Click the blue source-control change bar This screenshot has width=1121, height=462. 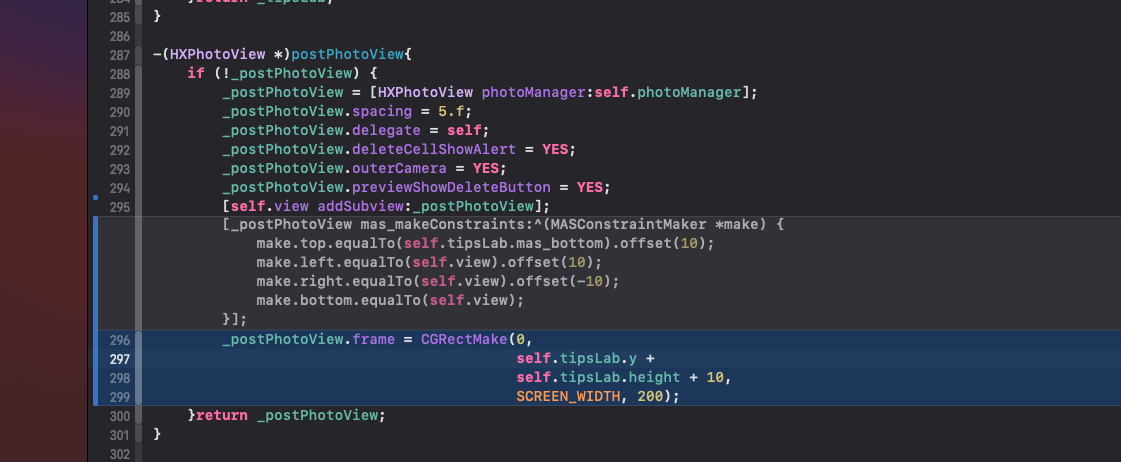tap(96, 311)
